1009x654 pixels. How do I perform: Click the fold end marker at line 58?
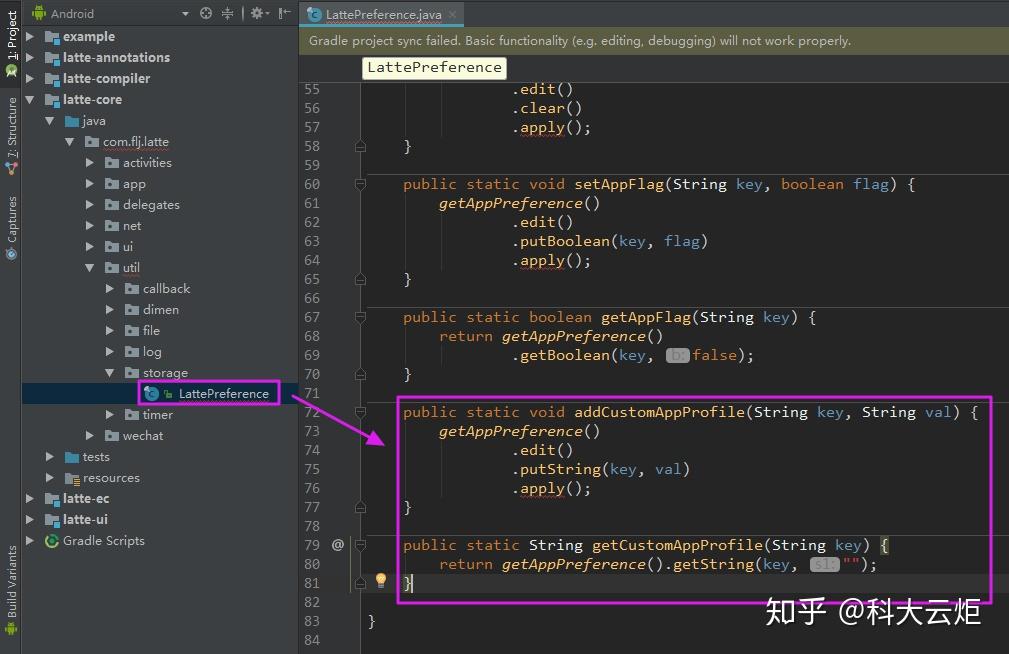[x=360, y=147]
